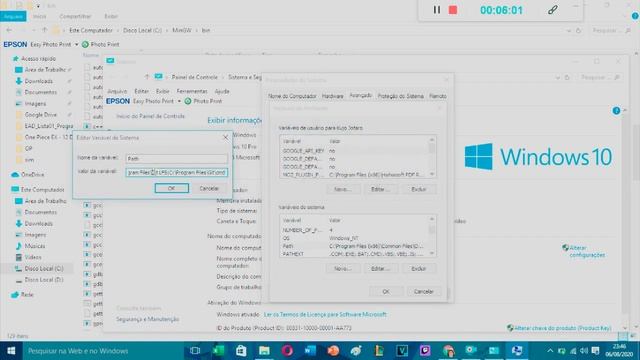Select Este Computador in the Explorer sidebar

pos(38,189)
